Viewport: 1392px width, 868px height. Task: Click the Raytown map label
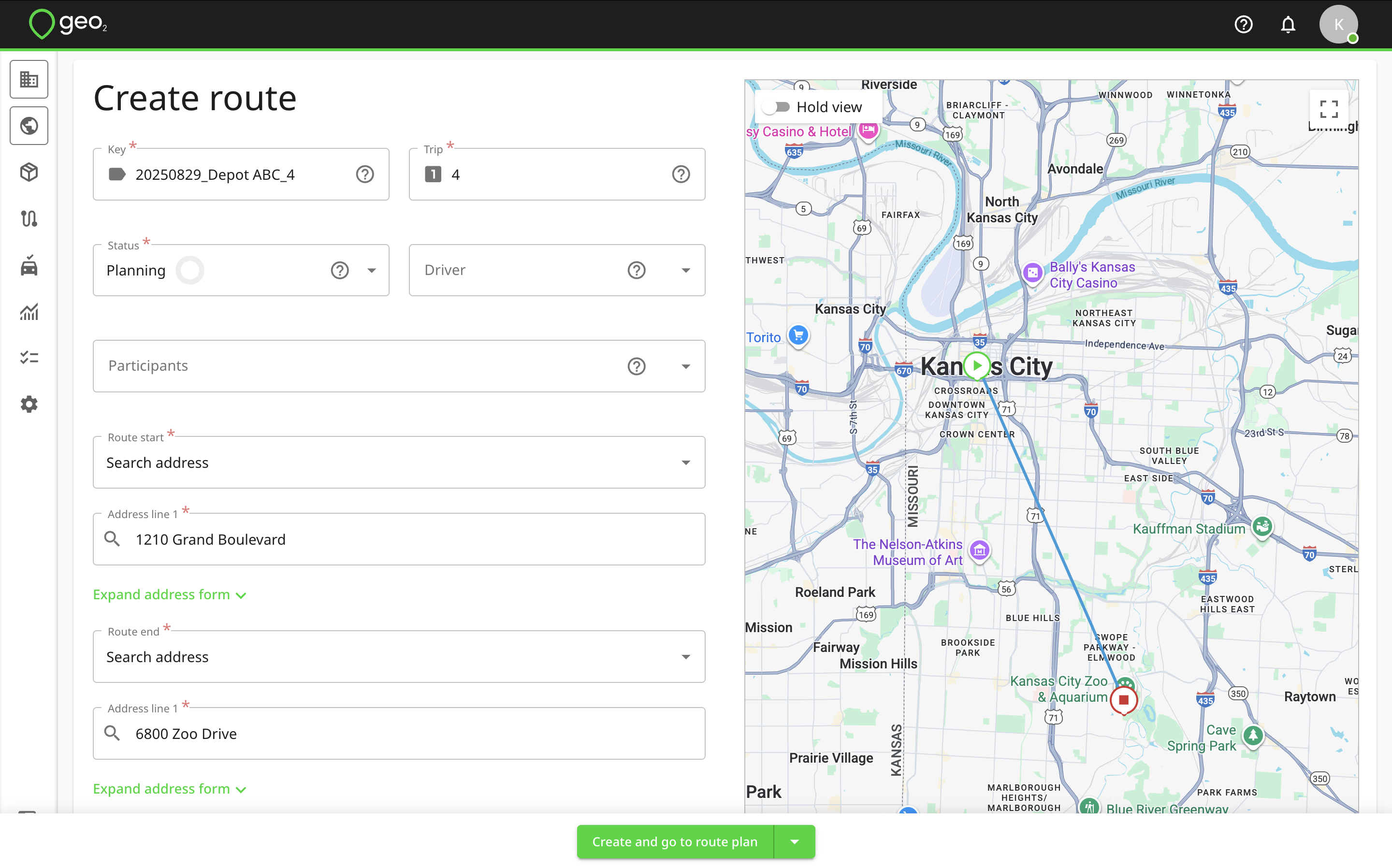click(1310, 697)
